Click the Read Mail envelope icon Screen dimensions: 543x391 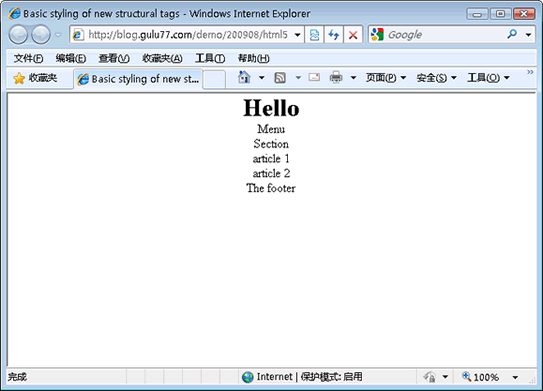tap(314, 77)
